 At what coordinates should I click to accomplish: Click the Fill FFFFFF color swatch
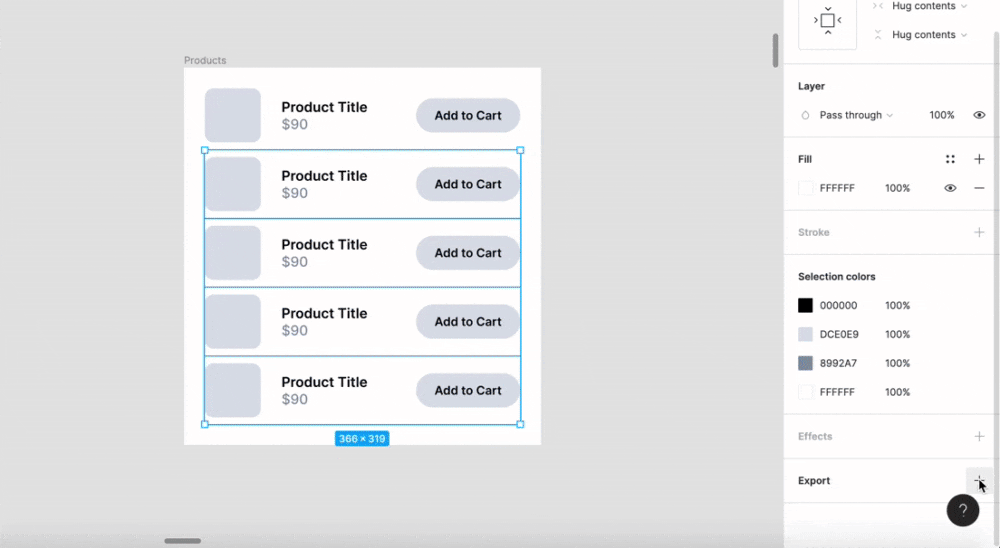pos(805,188)
